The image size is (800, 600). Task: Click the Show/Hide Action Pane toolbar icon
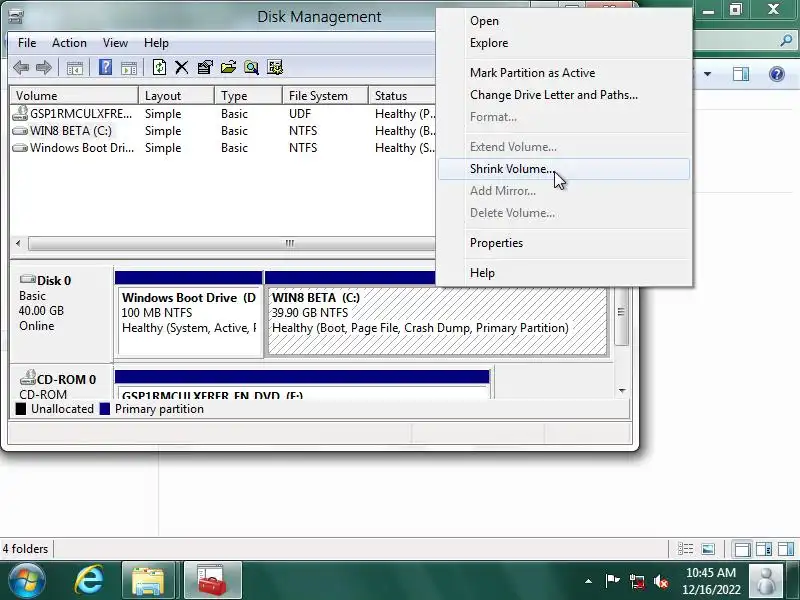[129, 67]
